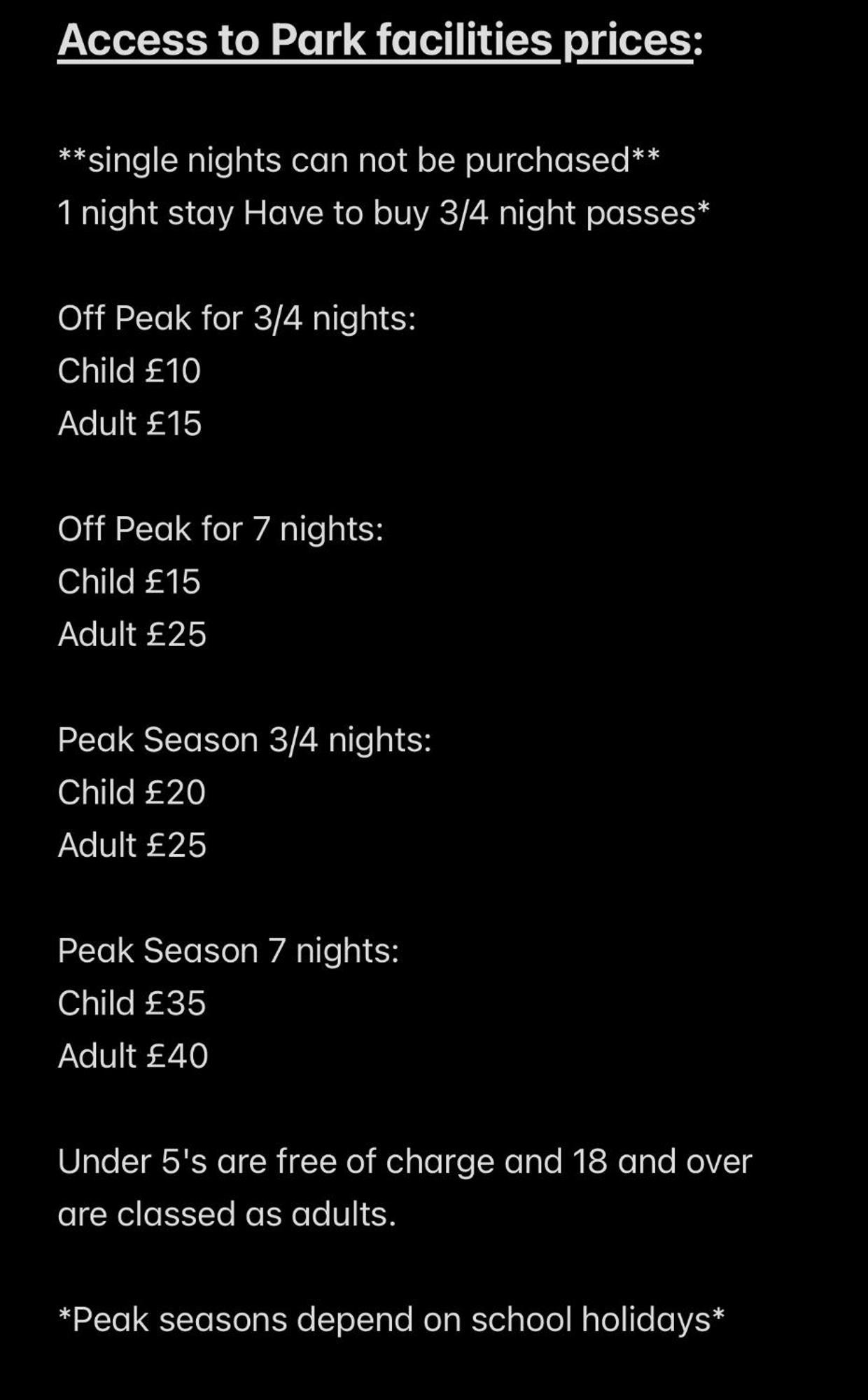Screen dimensions: 868x1400
Task: Click the 'Child £35' price line
Action: tap(132, 1003)
